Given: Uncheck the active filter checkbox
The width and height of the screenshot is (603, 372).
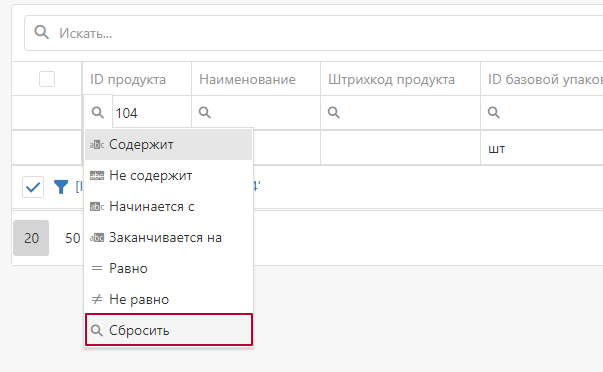Looking at the screenshot, I should [33, 187].
